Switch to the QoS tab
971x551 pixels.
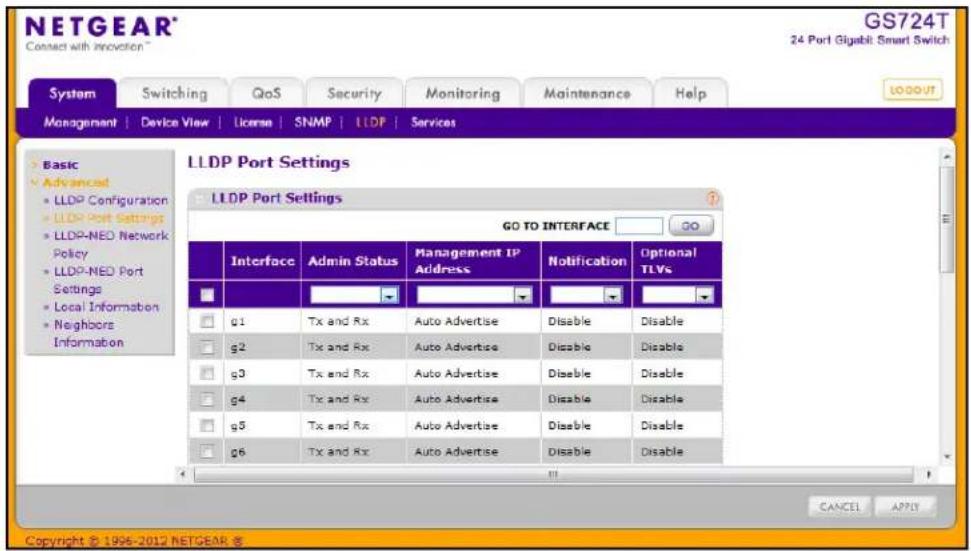[x=266, y=93]
